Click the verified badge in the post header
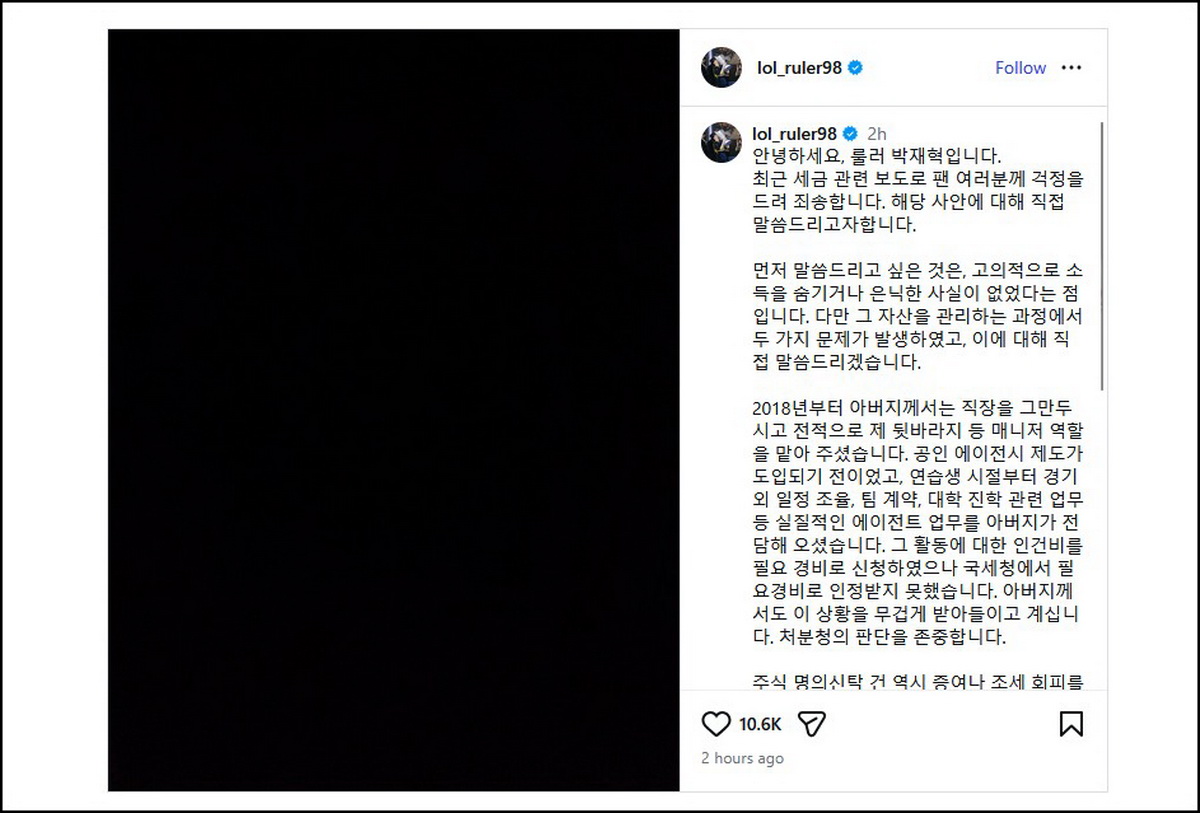 856,68
